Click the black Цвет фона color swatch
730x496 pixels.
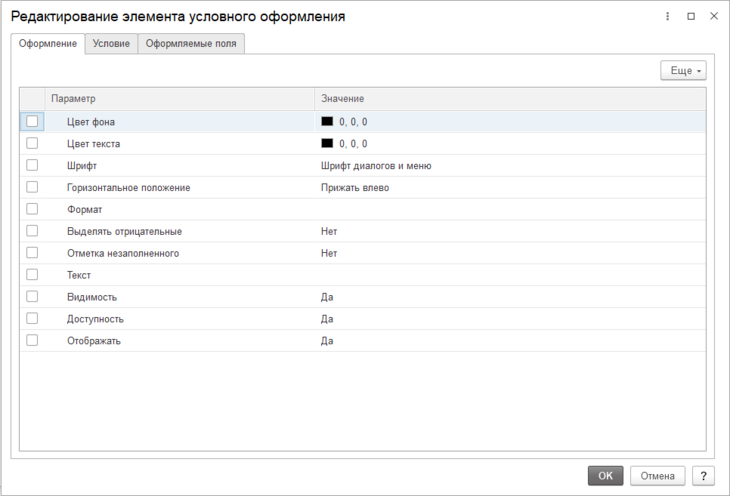pos(327,121)
